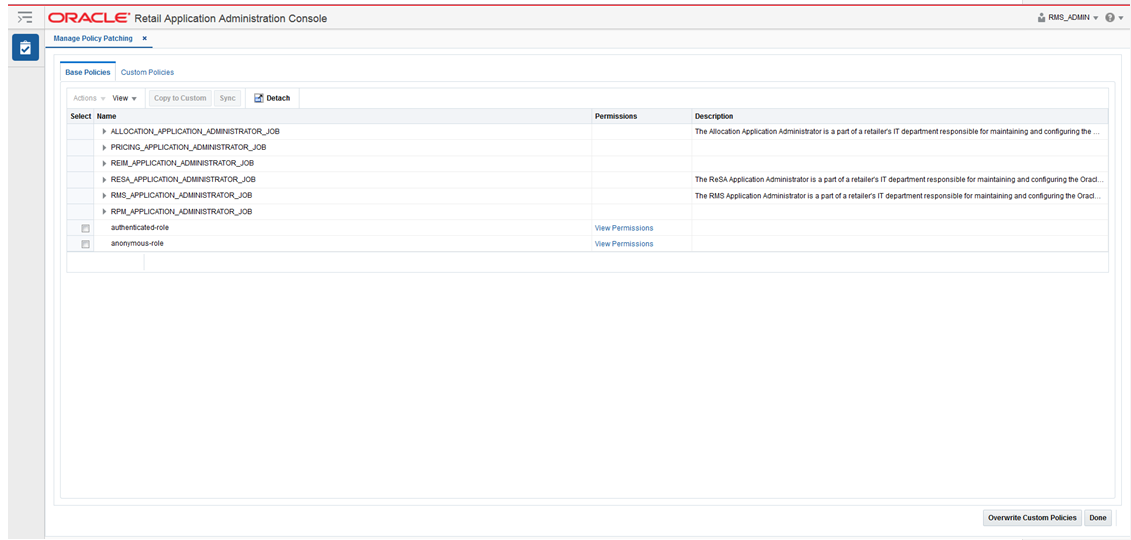Select the authenticated-role name text
Viewport: 1131px width, 540px height.
pyautogui.click(x=140, y=227)
